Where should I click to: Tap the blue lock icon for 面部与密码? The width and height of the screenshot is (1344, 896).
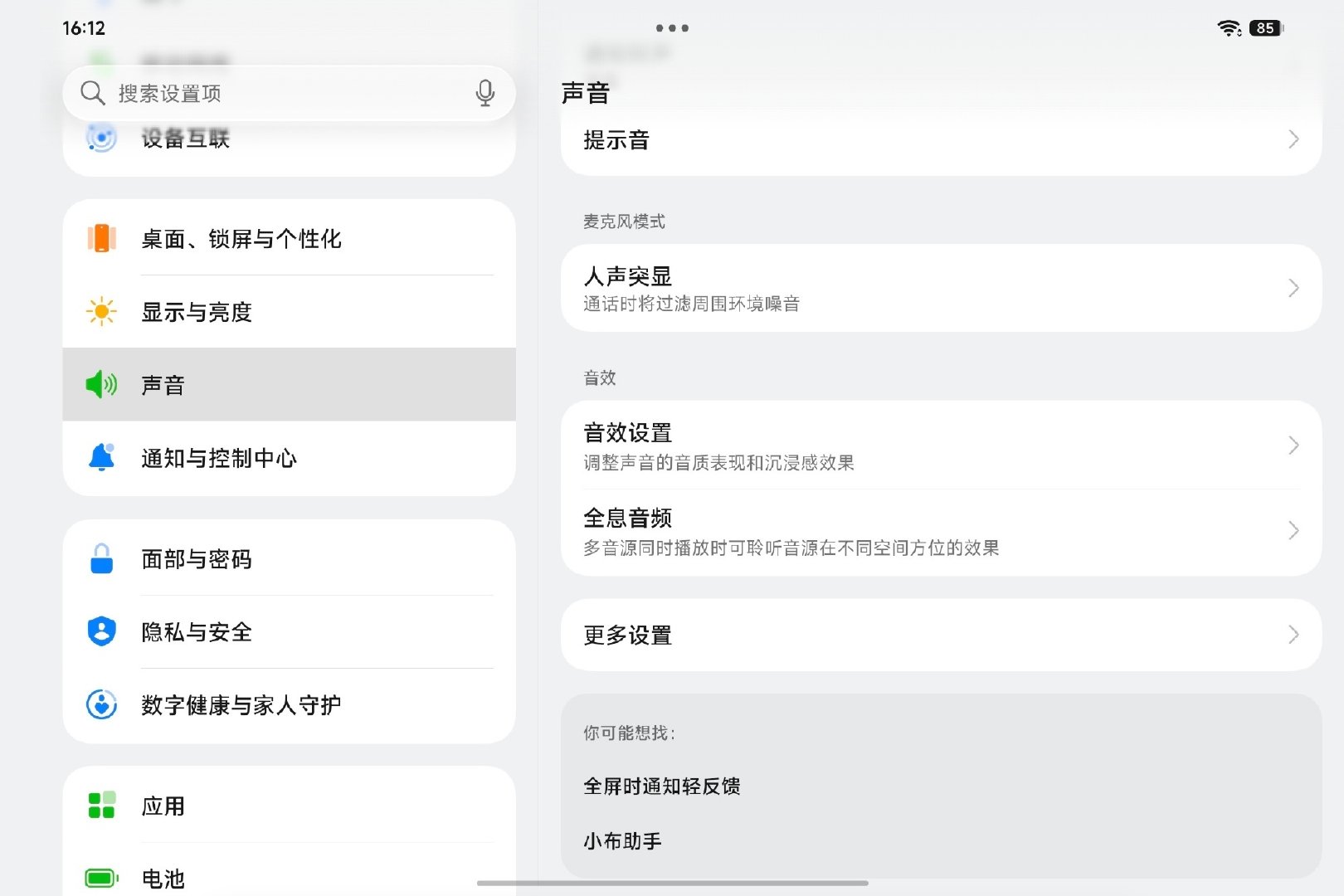[101, 558]
